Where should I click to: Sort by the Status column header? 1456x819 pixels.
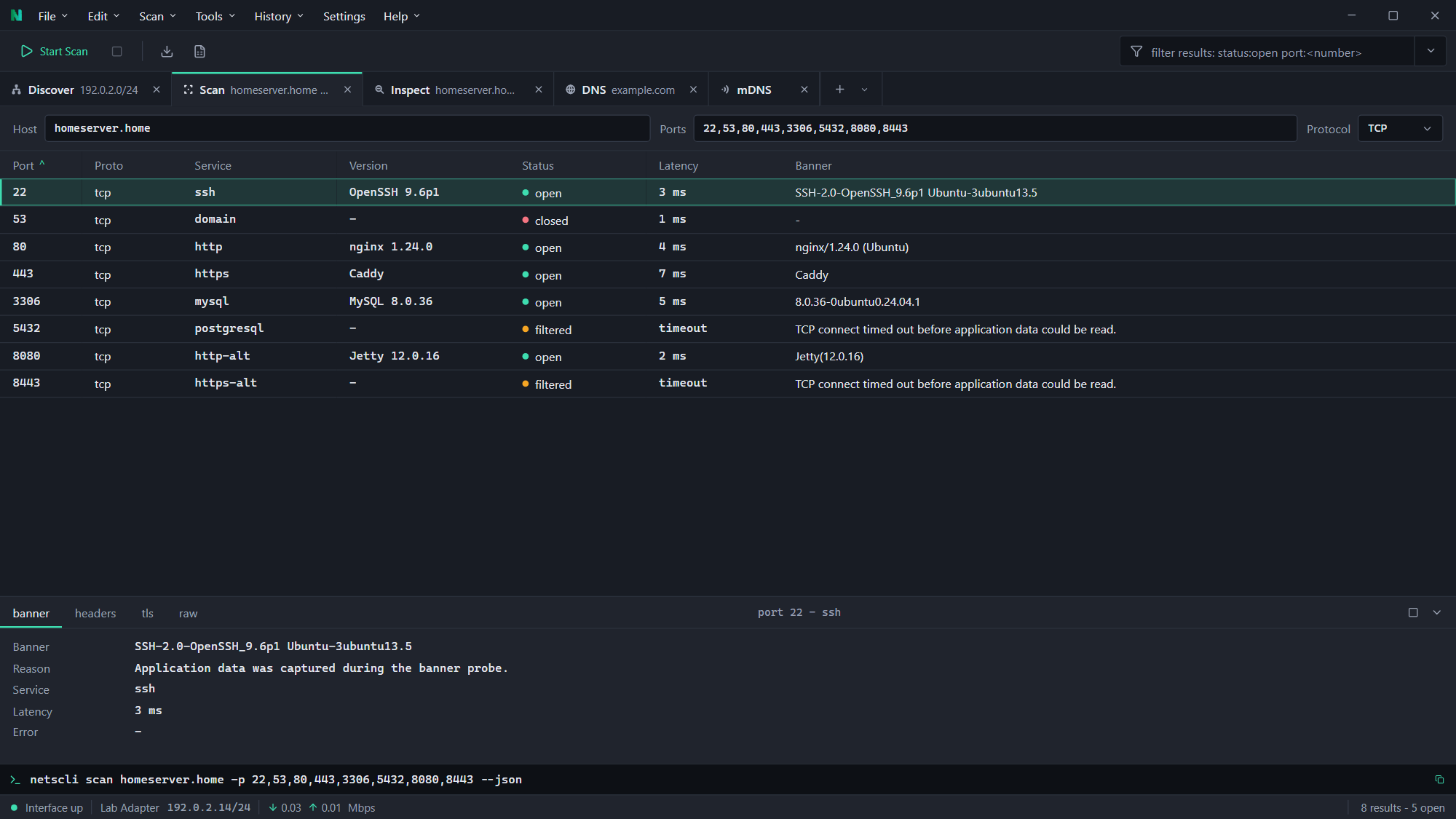point(537,165)
